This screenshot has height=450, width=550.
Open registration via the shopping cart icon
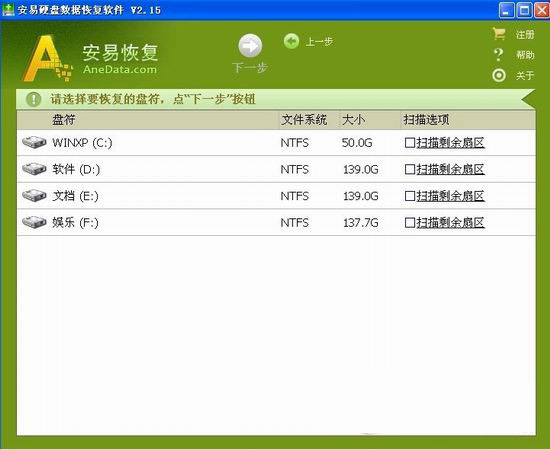(499, 34)
